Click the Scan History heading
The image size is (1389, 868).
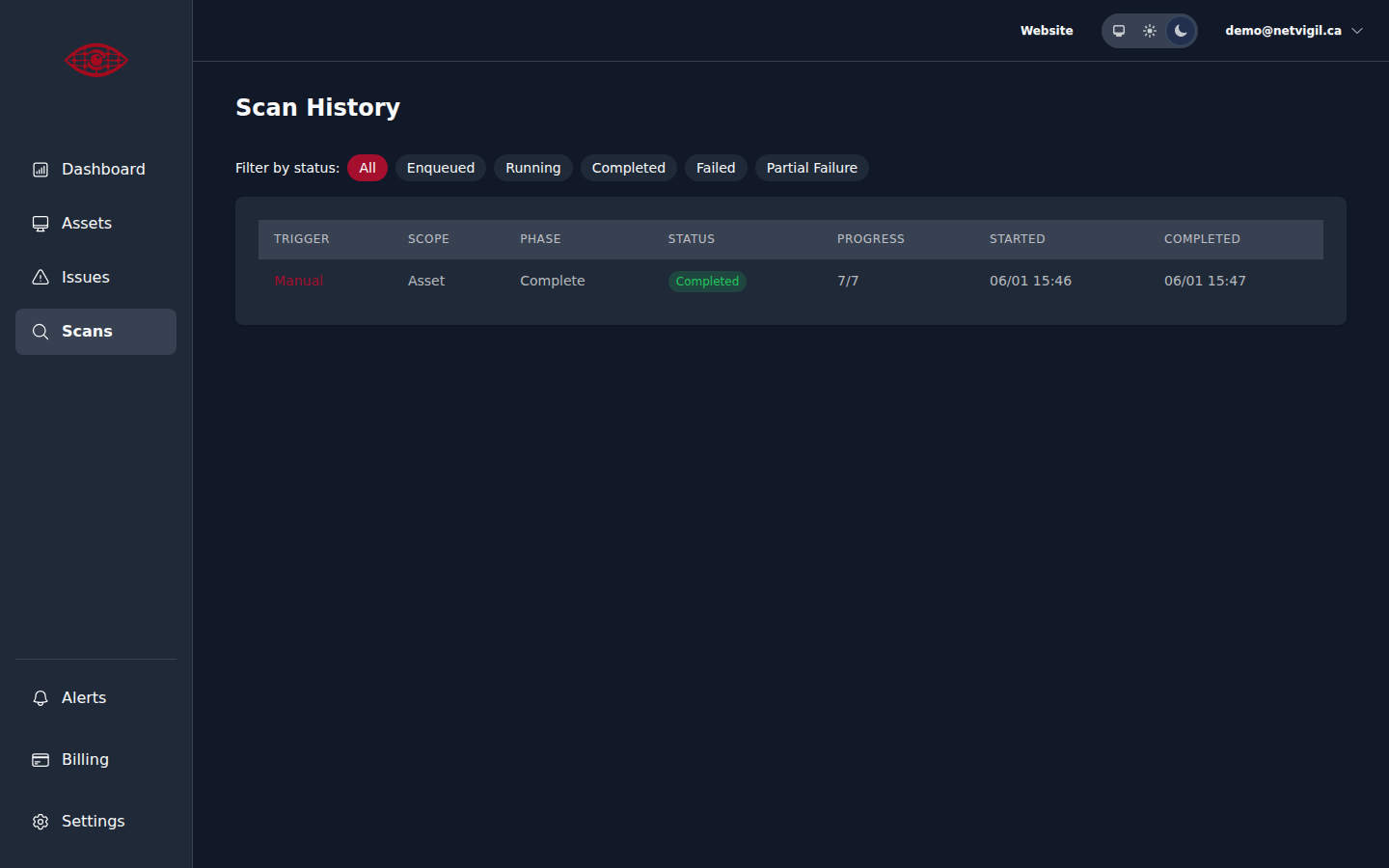coord(317,107)
